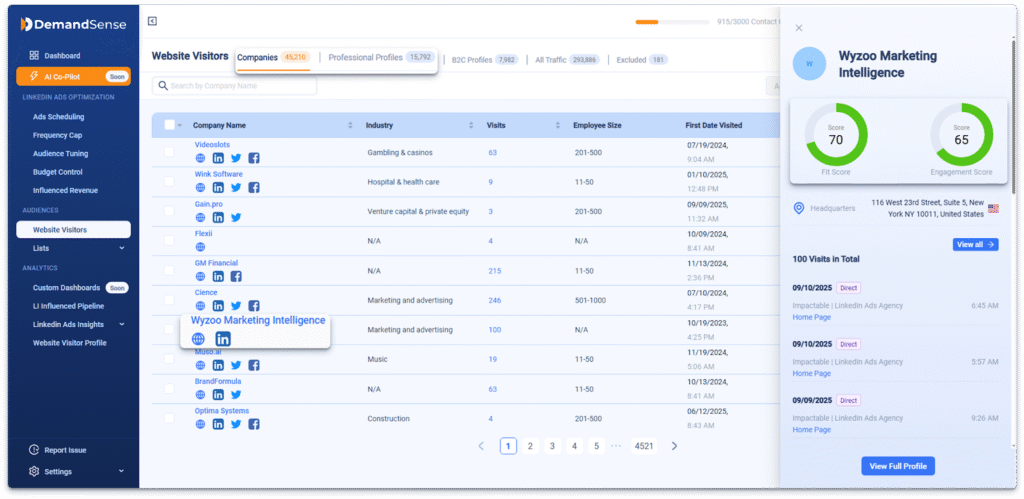
Task: Open Flexii website globe icon
Action: (200, 247)
